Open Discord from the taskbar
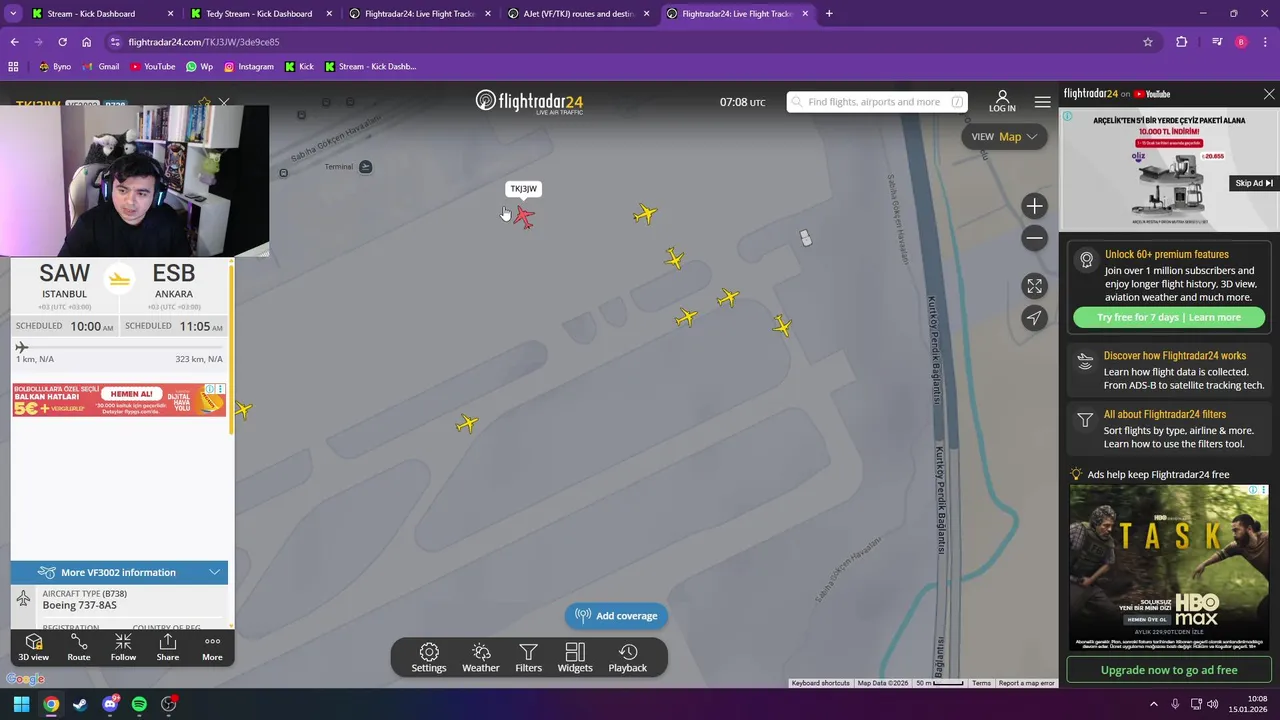Screen dimensions: 1280x720 [110, 704]
